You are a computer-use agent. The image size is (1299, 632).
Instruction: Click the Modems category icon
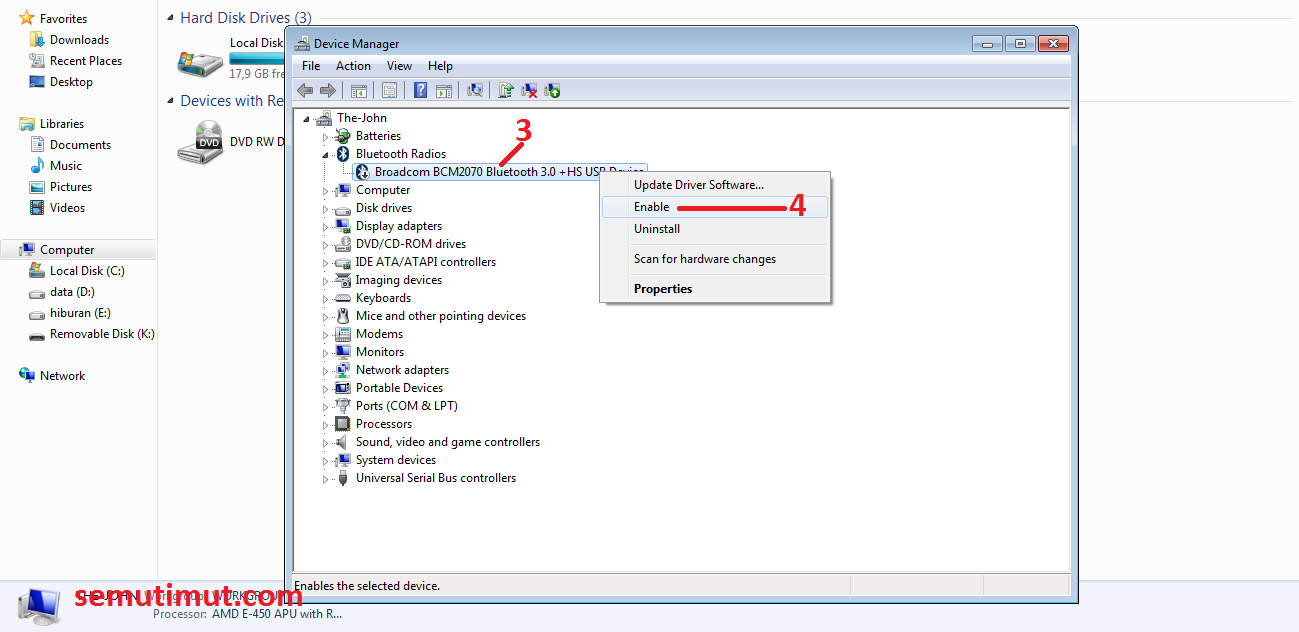344,334
